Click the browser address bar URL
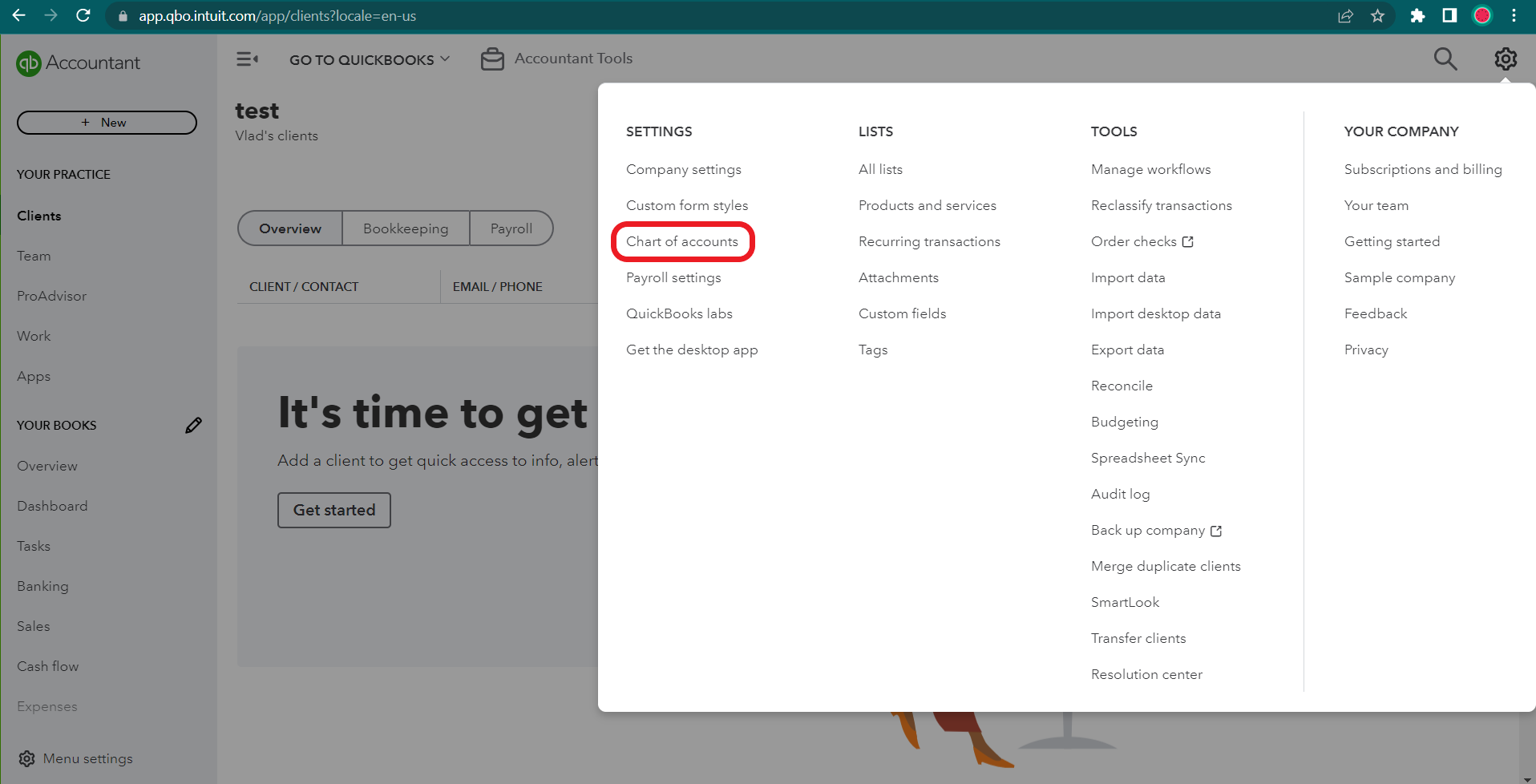This screenshot has width=1536, height=784. pyautogui.click(x=277, y=16)
